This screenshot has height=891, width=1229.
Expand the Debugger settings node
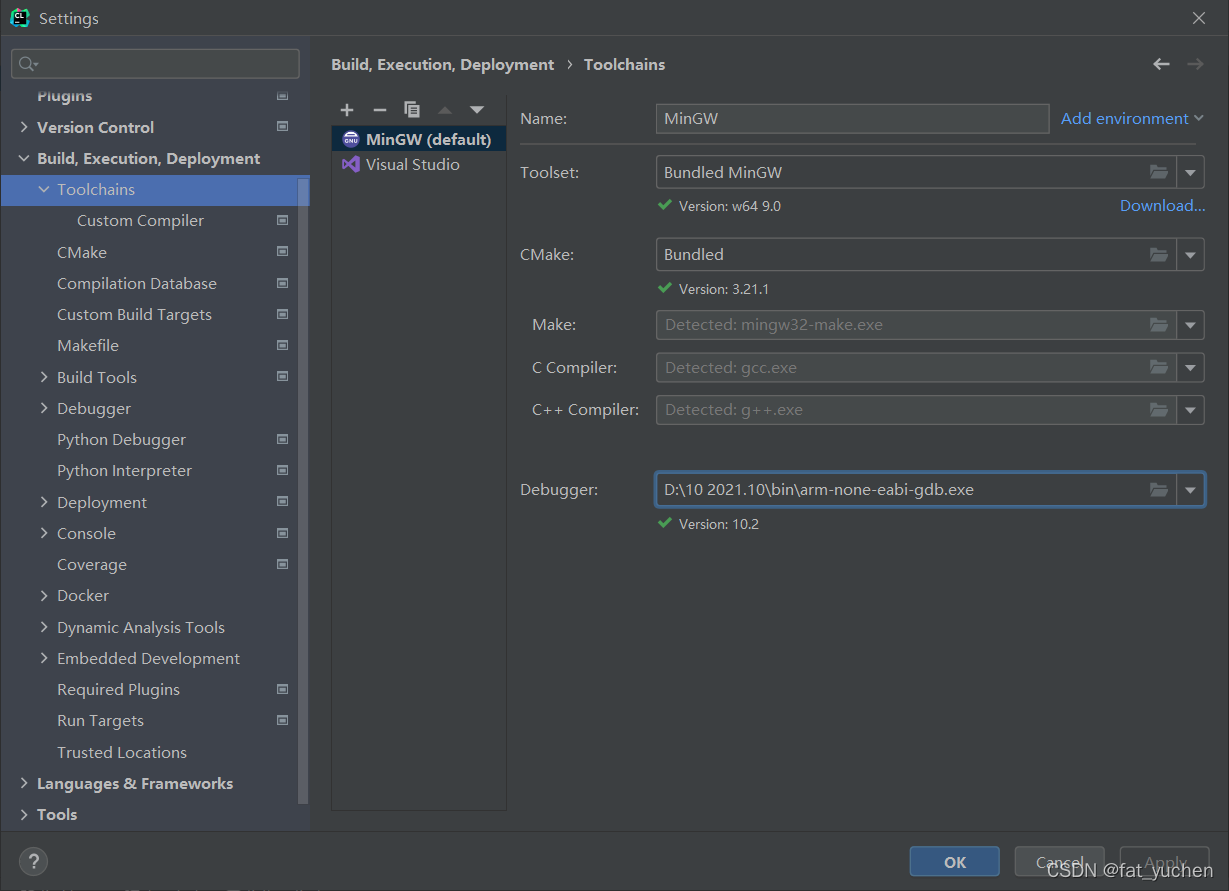[x=44, y=408]
